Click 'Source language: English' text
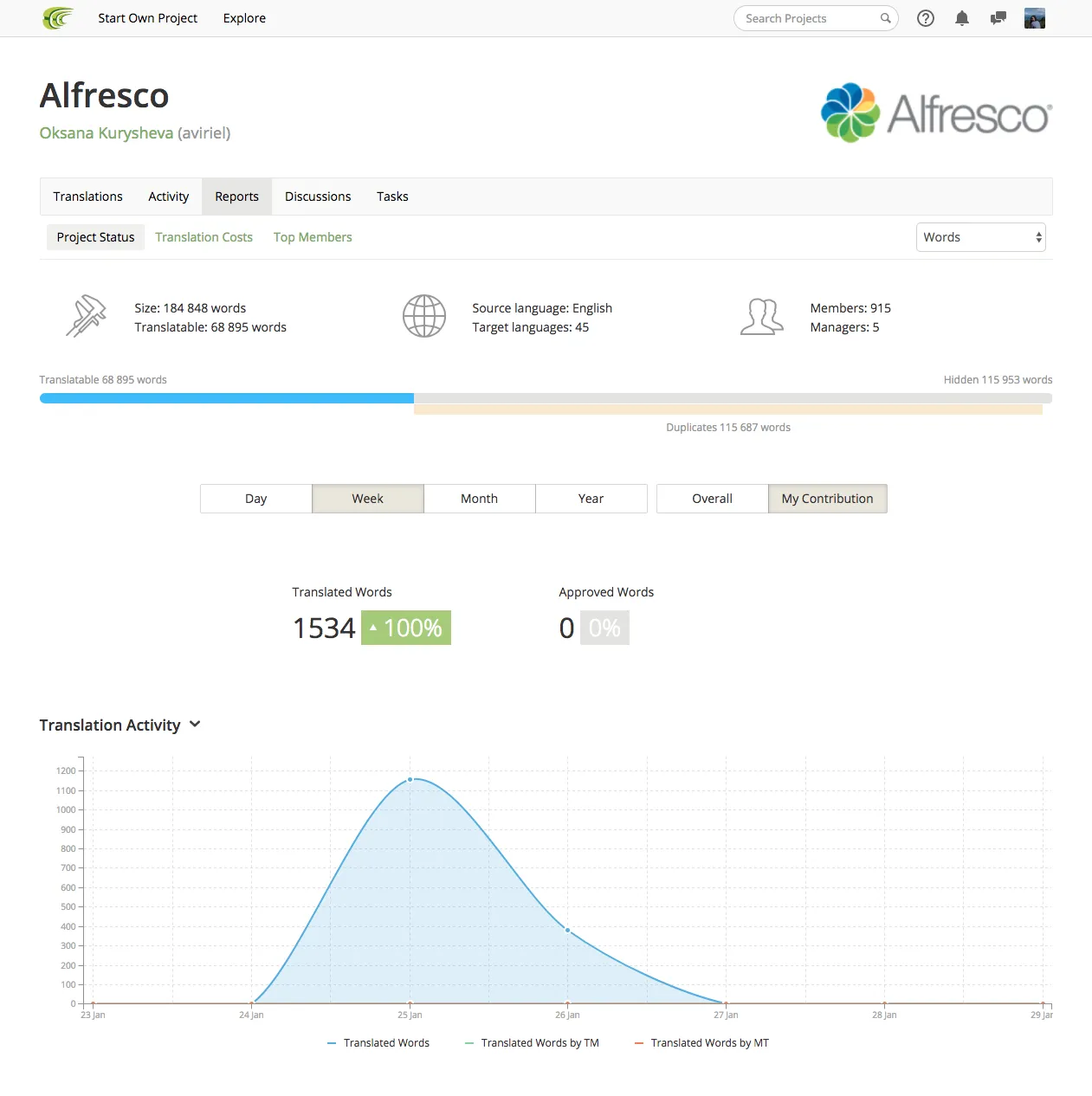 (x=542, y=308)
